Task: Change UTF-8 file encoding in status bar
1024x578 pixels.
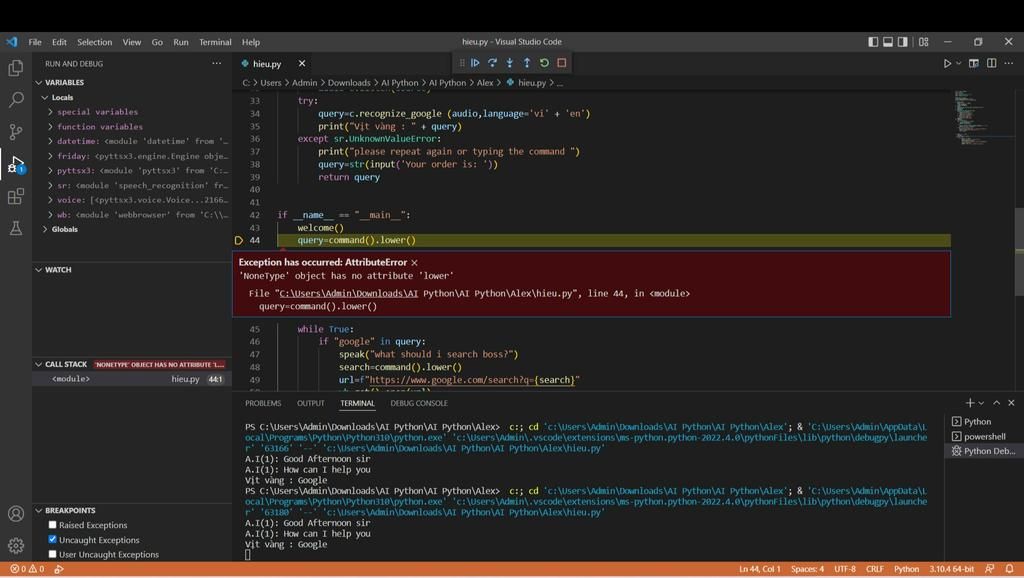Action: [x=845, y=569]
